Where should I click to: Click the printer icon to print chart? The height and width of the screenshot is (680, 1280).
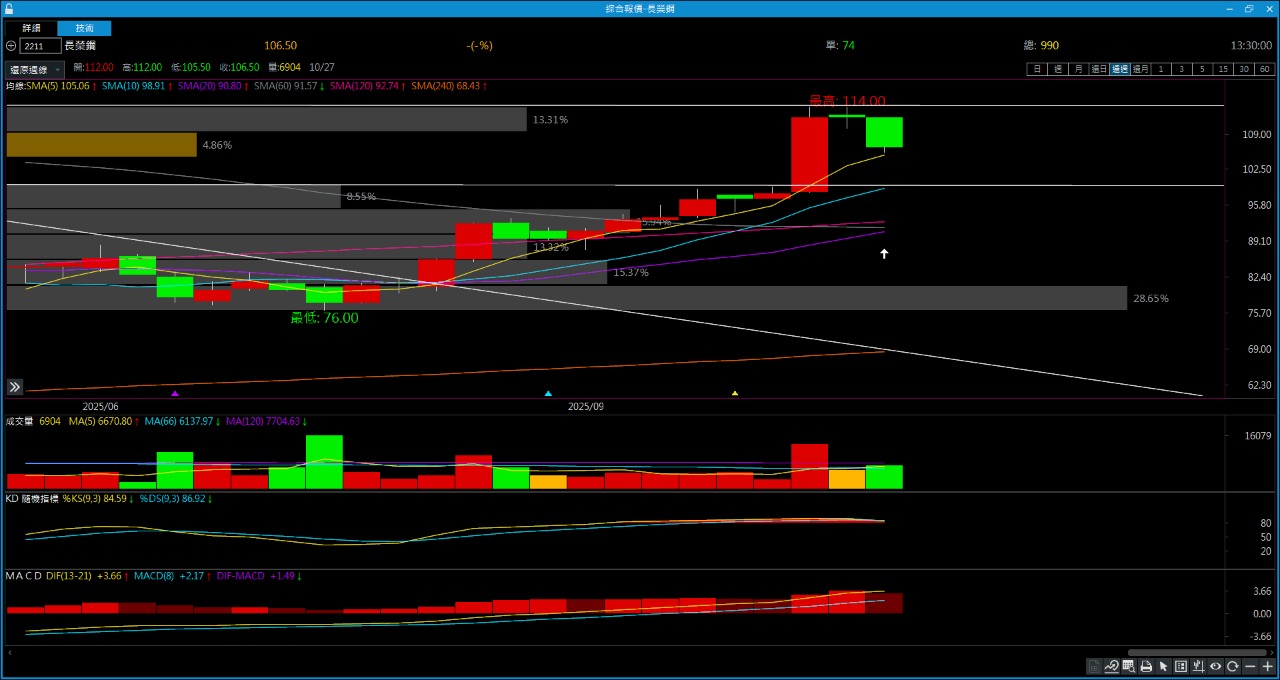tap(1146, 666)
